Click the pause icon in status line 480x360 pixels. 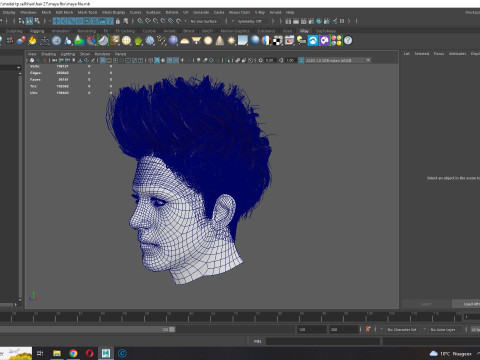(x=342, y=21)
